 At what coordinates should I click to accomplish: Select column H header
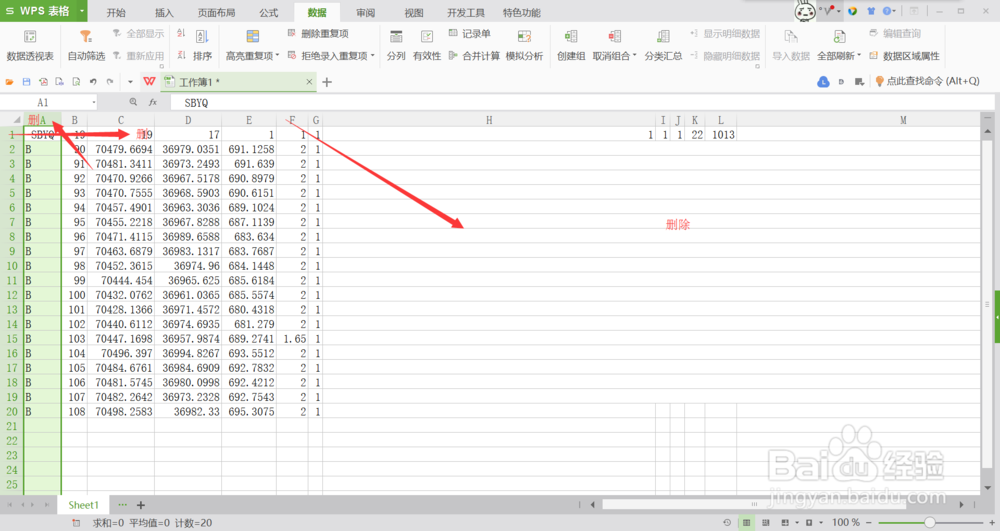pyautogui.click(x=489, y=120)
